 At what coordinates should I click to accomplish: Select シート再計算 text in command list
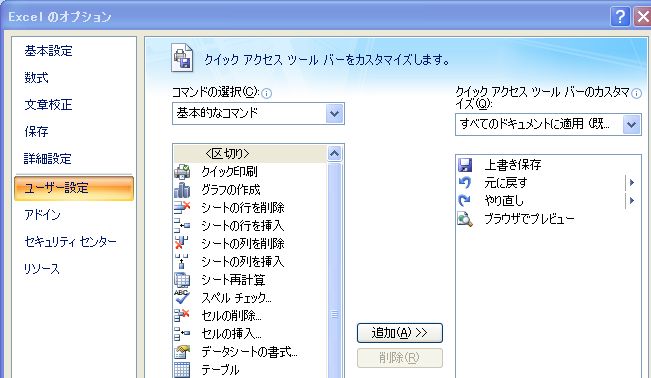tap(233, 280)
